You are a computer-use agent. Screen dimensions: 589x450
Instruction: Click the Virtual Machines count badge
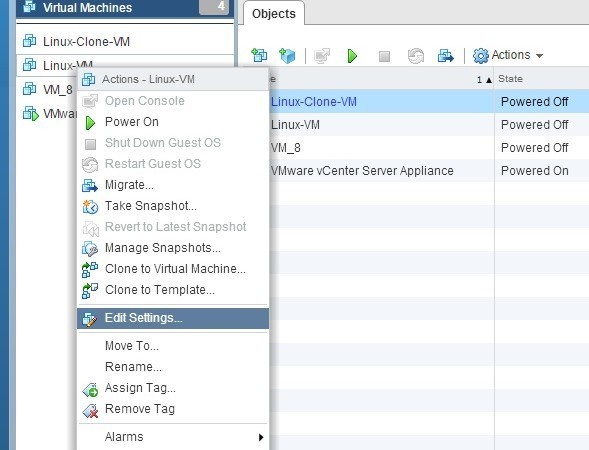pyautogui.click(x=214, y=6)
